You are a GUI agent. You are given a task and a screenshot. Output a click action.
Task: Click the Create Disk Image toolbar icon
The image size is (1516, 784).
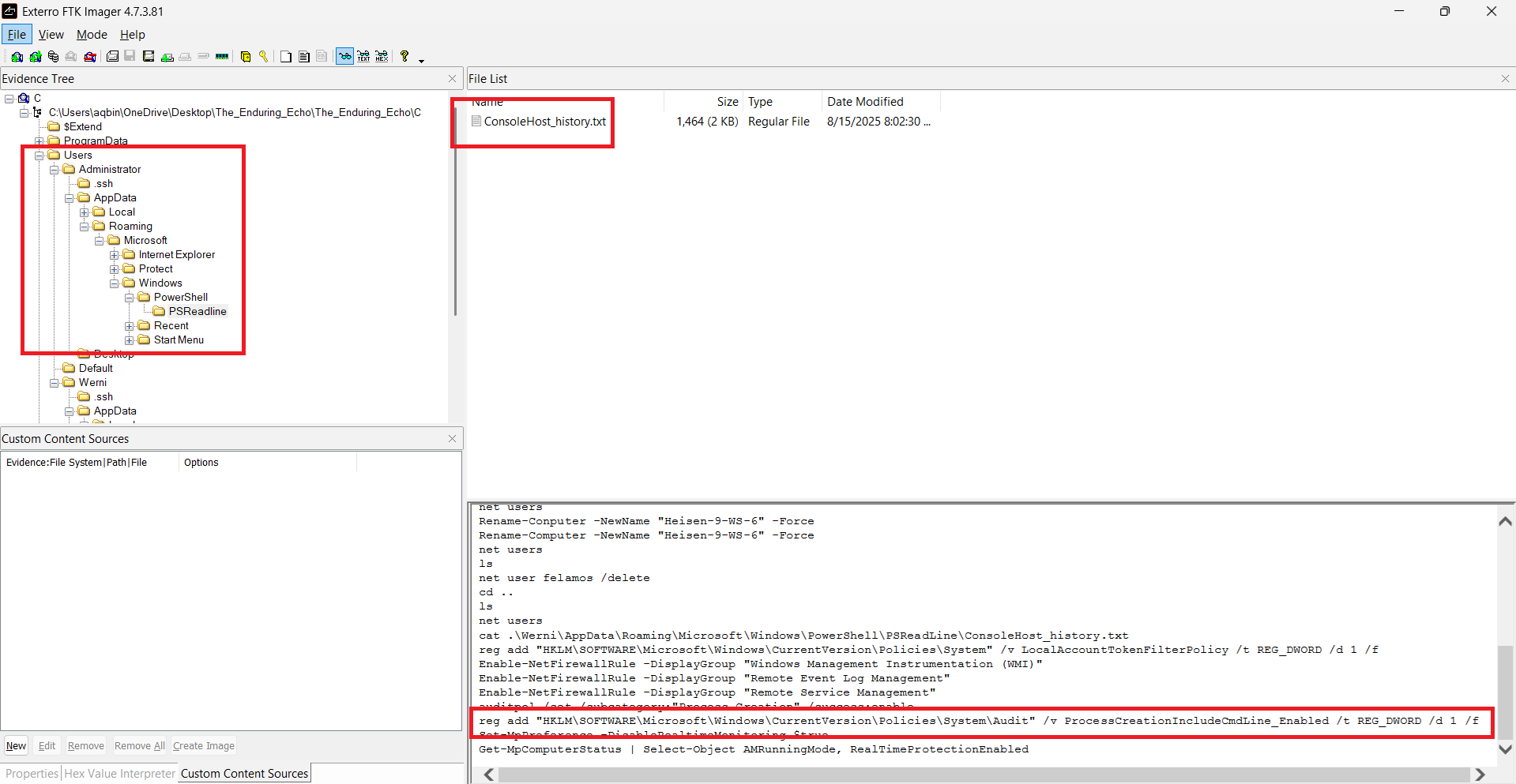point(112,57)
